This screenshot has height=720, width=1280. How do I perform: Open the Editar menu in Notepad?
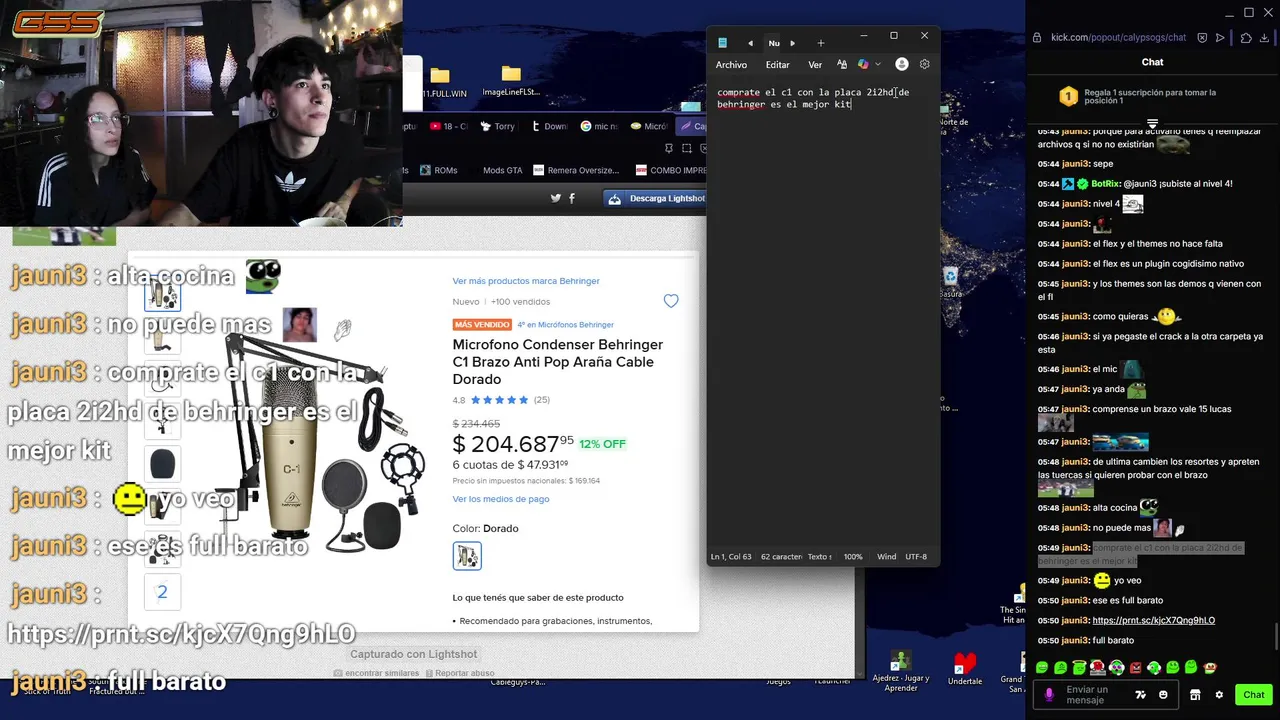point(777,65)
